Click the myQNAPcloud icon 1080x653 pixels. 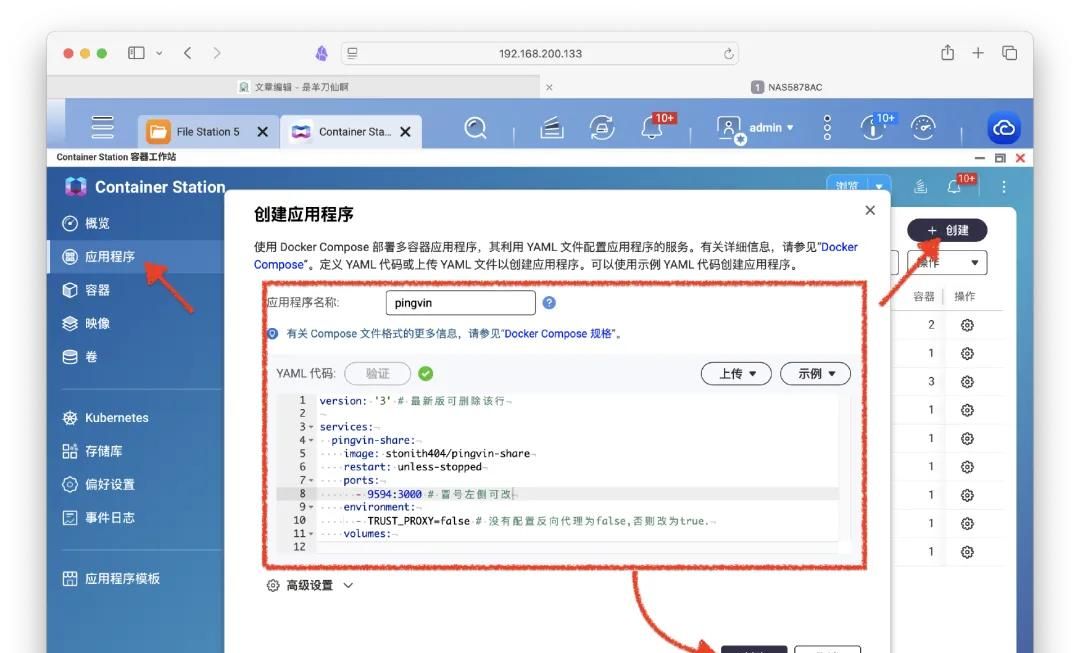coord(1003,128)
